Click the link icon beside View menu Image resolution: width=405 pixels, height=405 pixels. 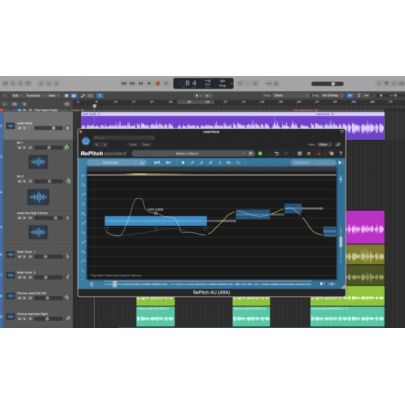click(338, 144)
